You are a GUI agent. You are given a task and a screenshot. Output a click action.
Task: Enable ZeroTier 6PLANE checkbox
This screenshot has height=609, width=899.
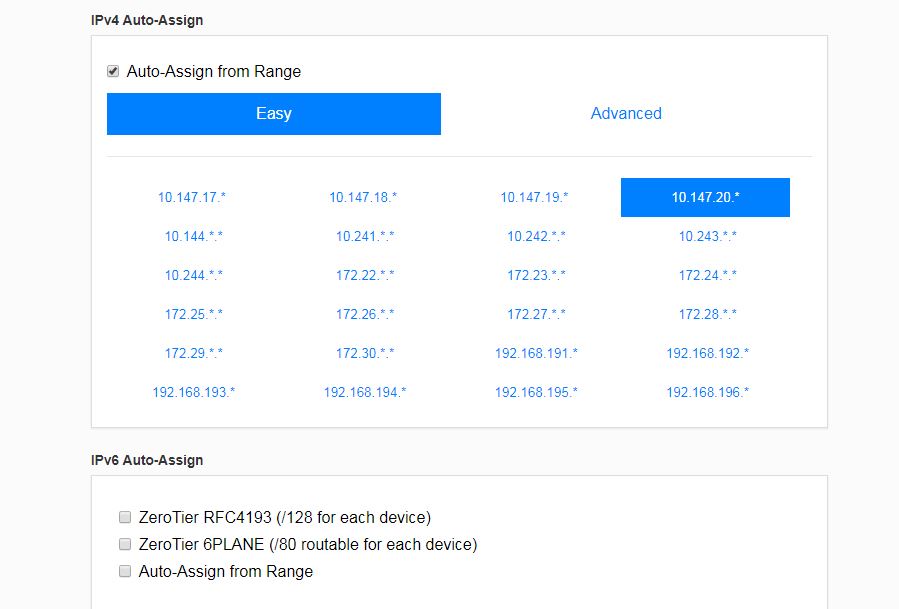(x=124, y=544)
